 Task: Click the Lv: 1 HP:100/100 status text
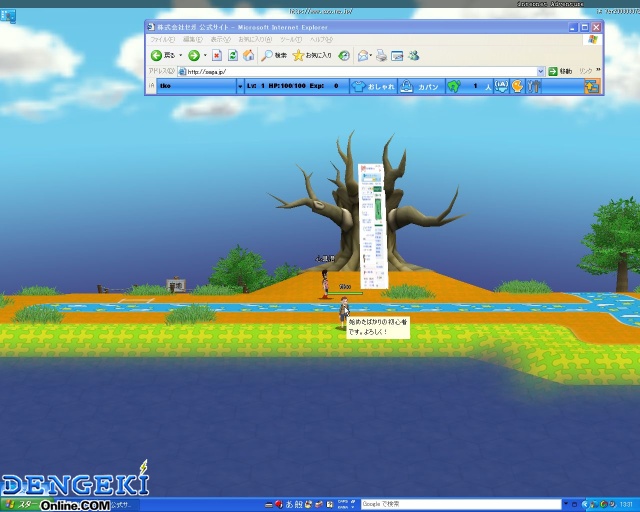click(276, 86)
